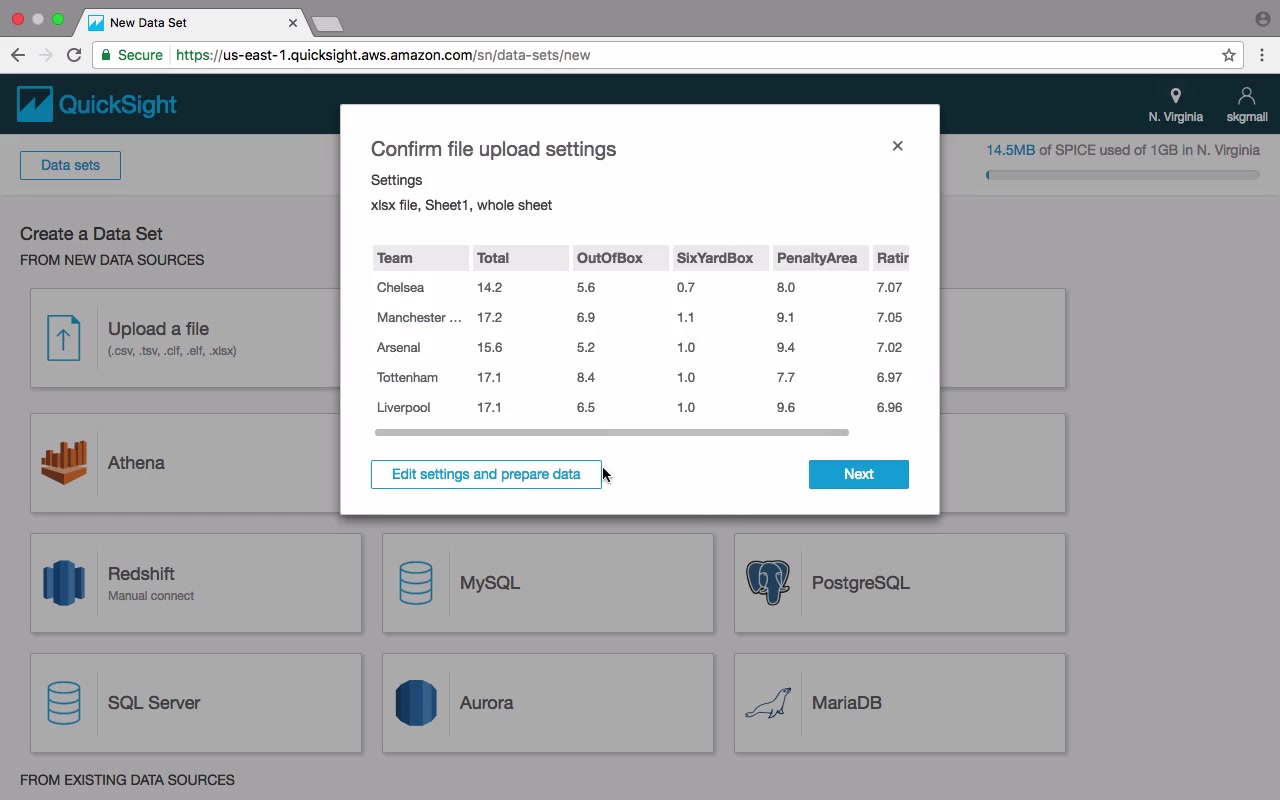Focus the browser address bar URL
1280x800 pixels.
(x=383, y=55)
